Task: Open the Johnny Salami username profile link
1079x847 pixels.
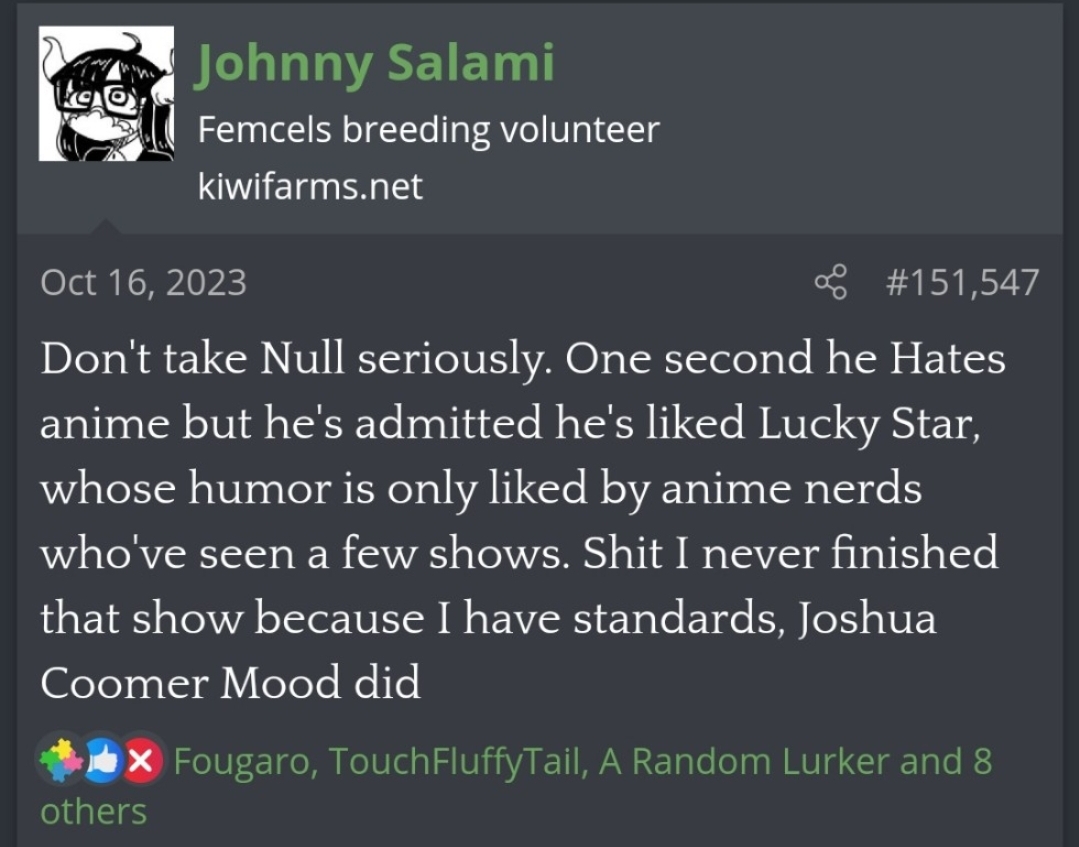Action: (375, 62)
